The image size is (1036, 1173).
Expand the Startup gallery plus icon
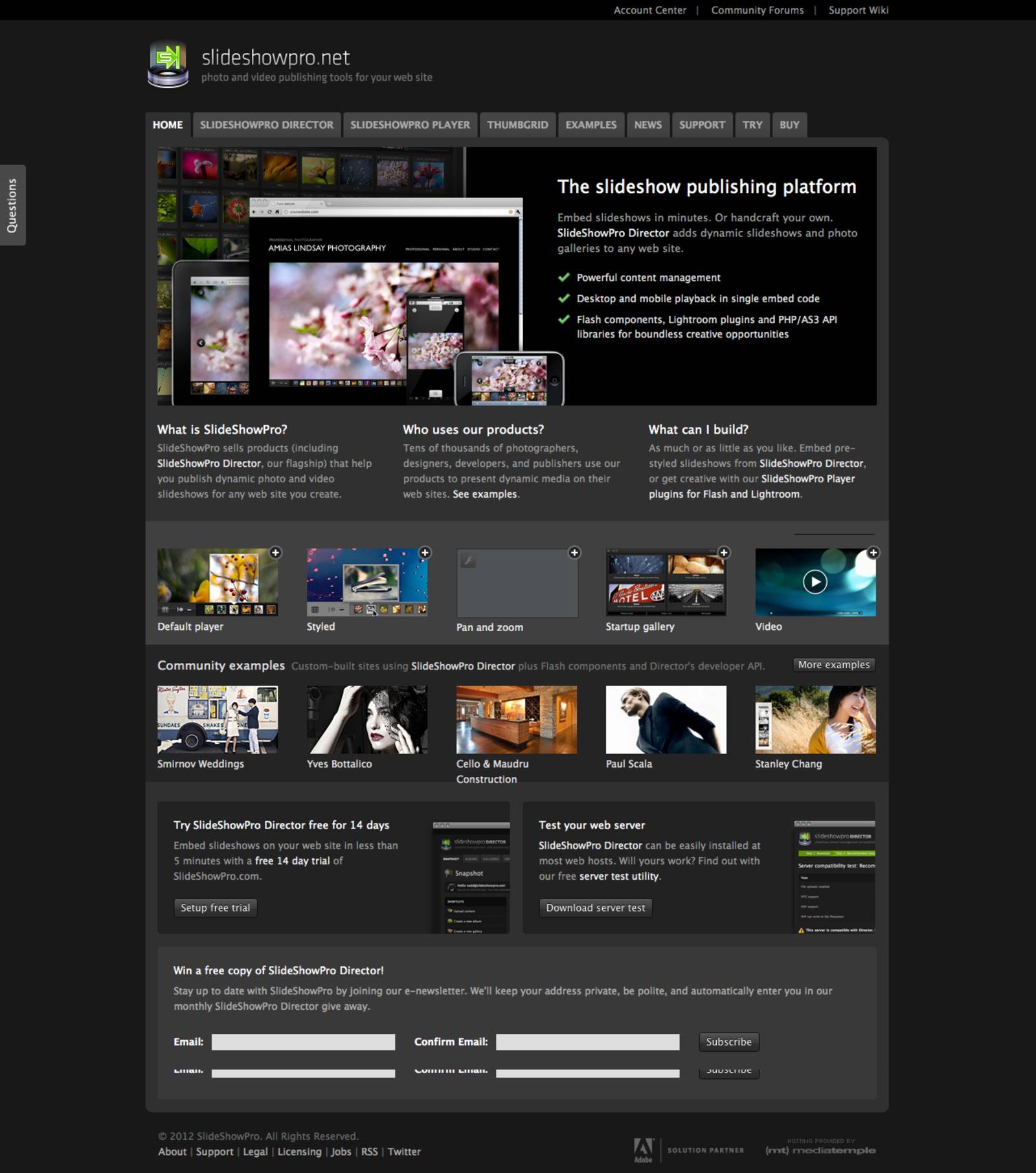[x=724, y=552]
